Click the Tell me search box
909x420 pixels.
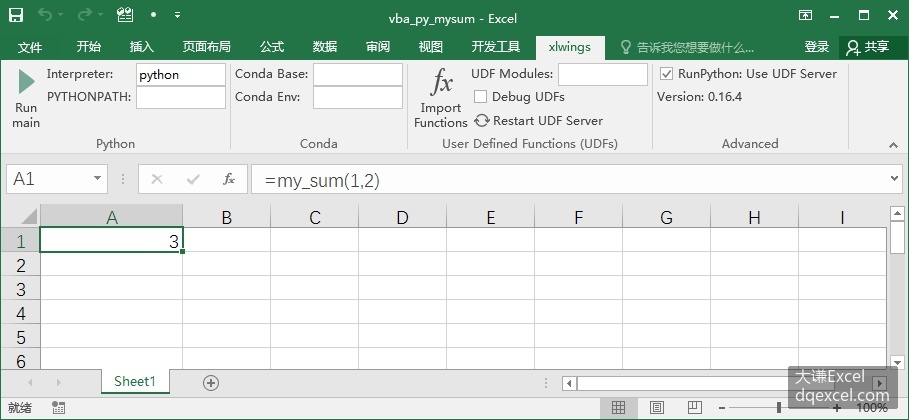[x=687, y=48]
